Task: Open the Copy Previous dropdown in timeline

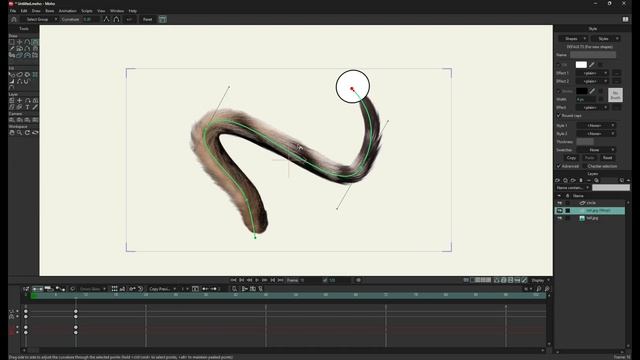Action: [162, 289]
